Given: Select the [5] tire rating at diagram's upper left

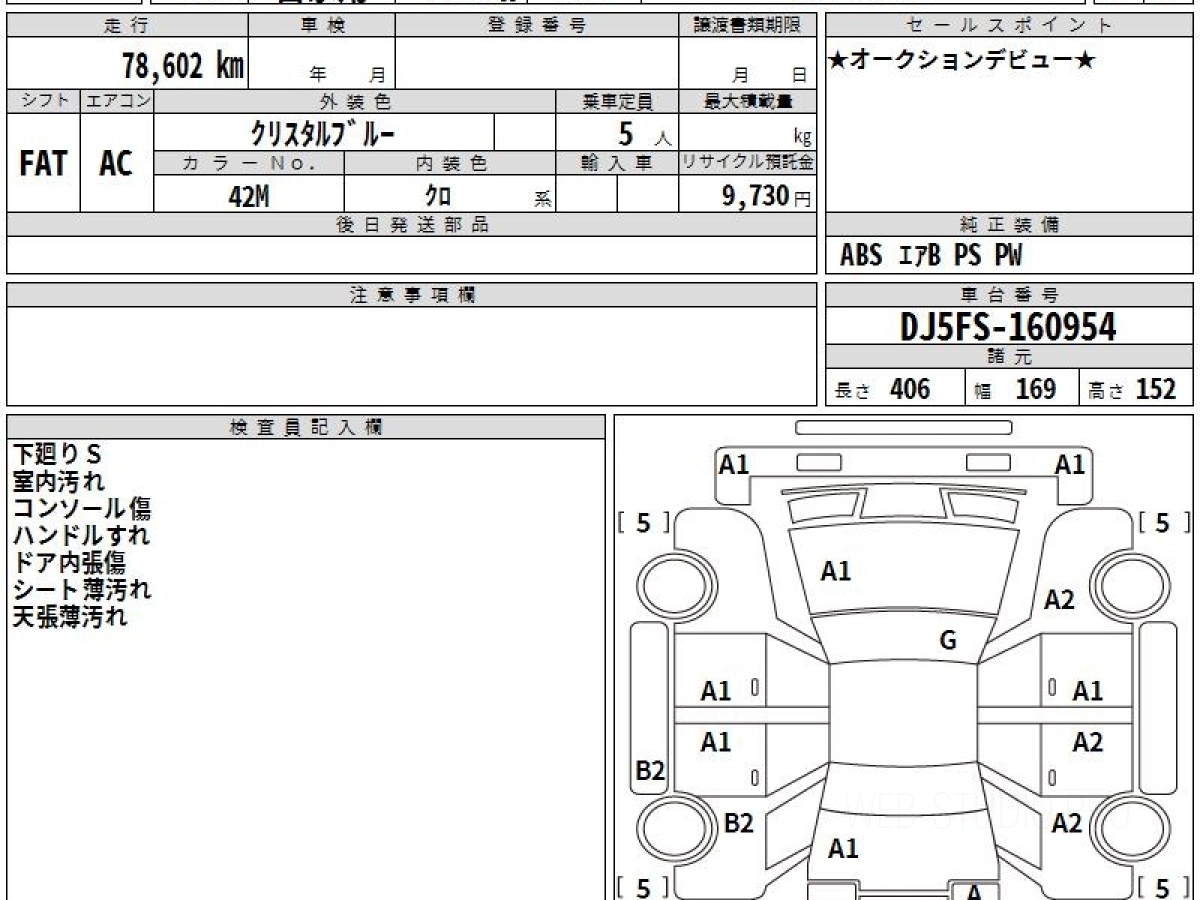Looking at the screenshot, I should [644, 522].
